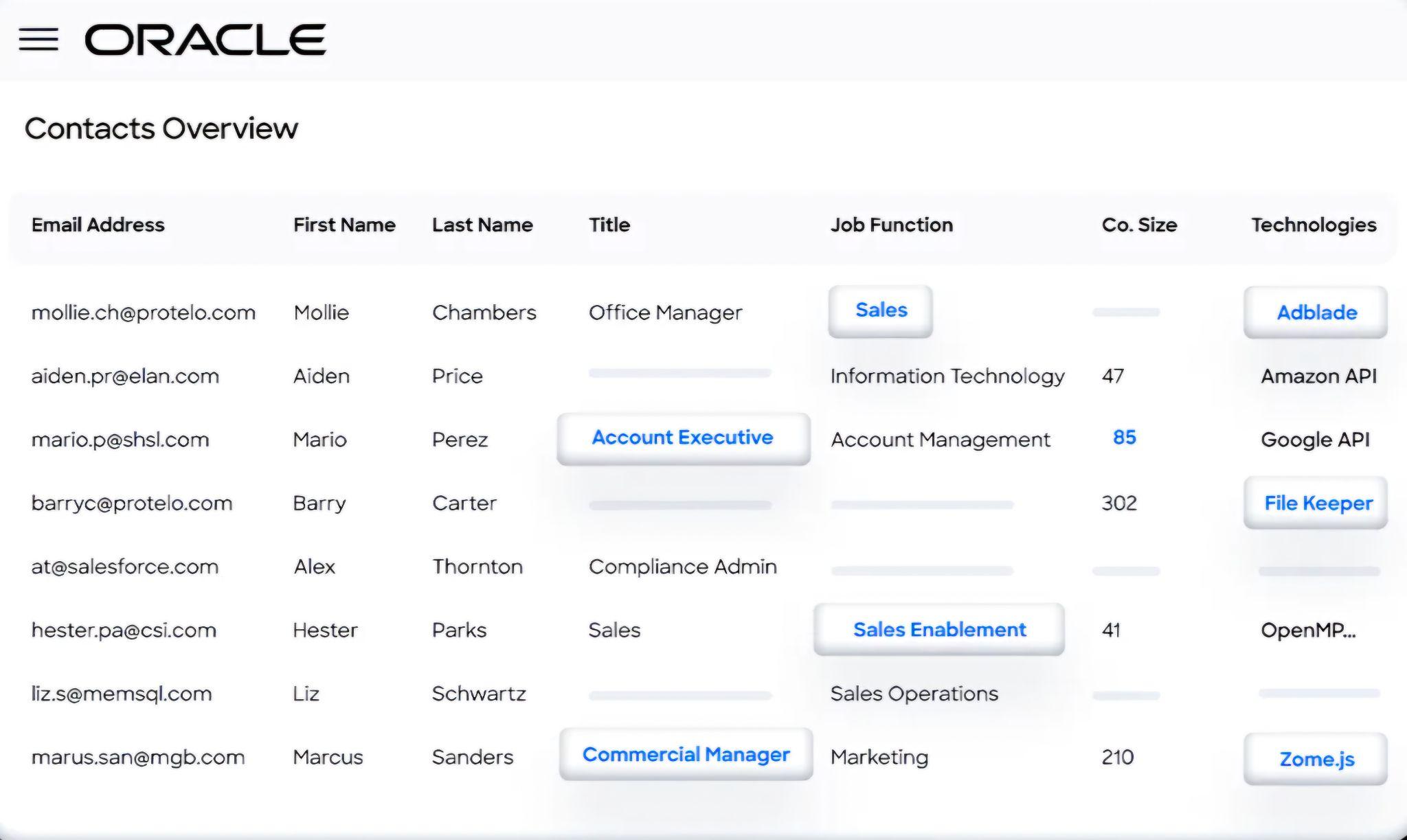The height and width of the screenshot is (840, 1407).
Task: Click first name Marcus
Action: 328,758
